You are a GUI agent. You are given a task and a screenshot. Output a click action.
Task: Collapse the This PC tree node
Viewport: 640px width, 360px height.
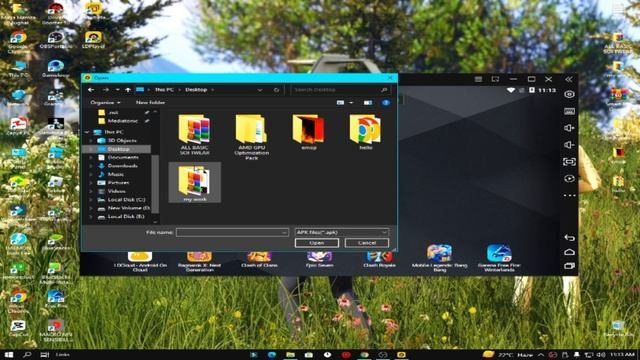pos(87,132)
